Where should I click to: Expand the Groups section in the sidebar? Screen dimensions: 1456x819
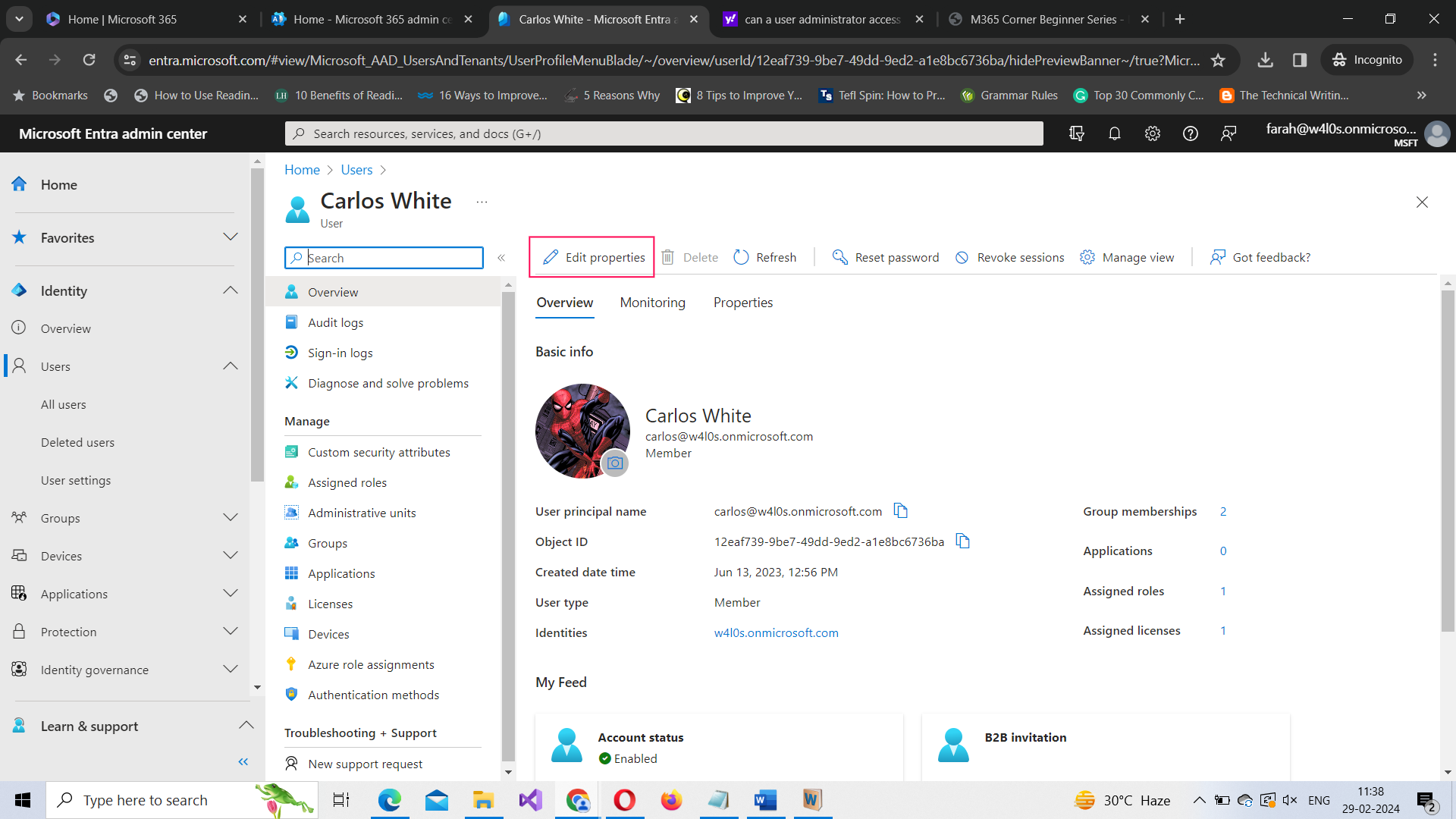(231, 517)
